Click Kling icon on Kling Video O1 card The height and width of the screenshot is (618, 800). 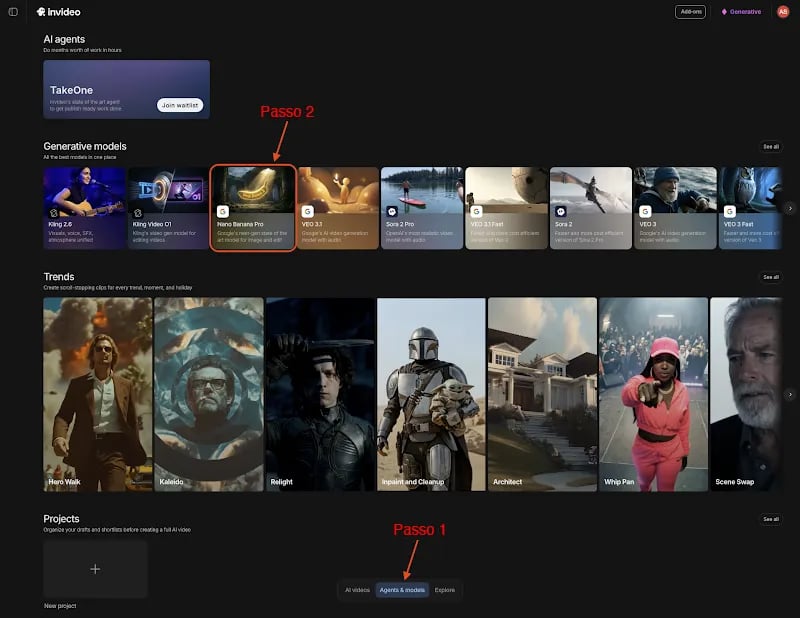point(138,213)
